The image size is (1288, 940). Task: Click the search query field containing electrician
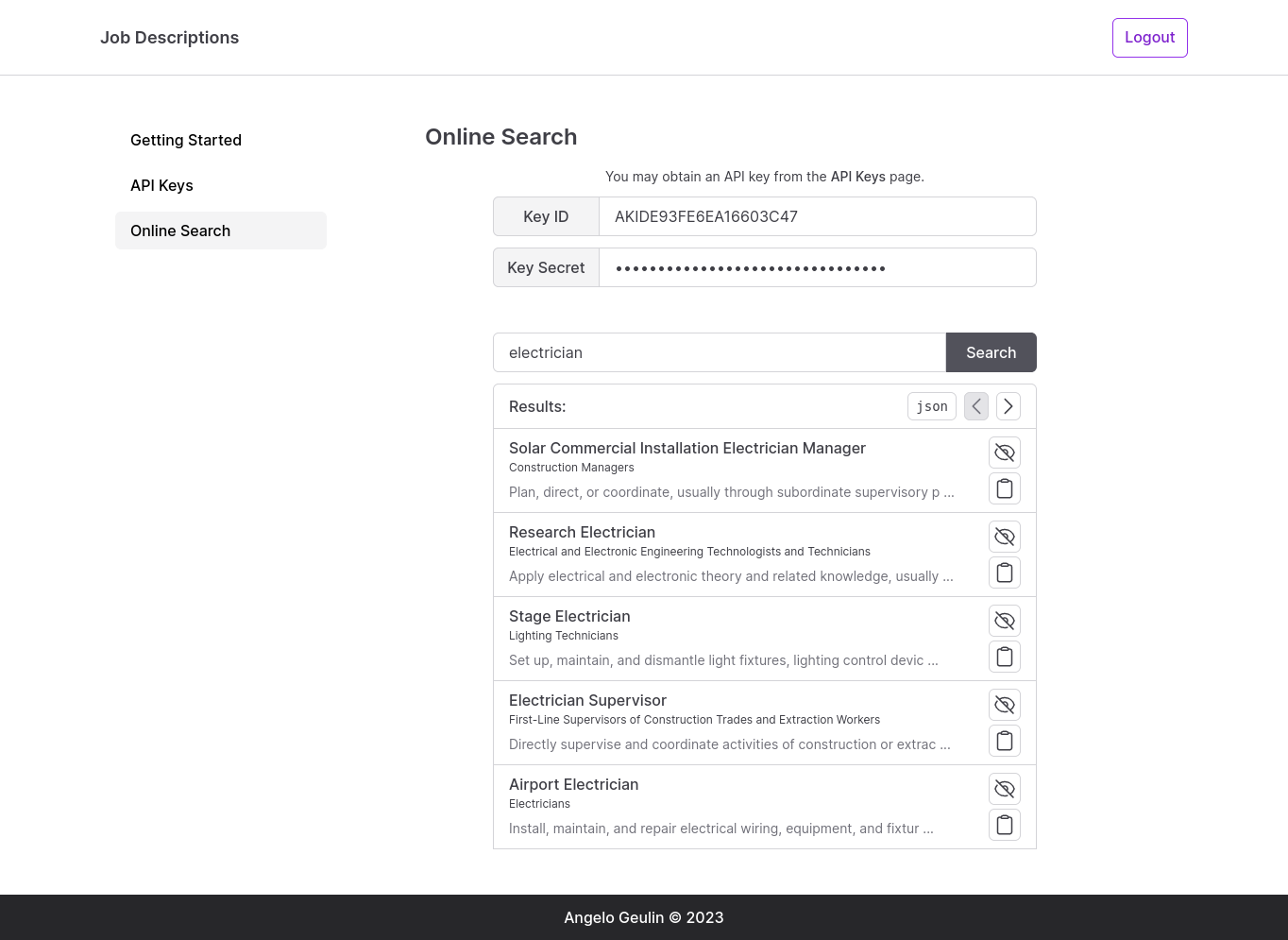720,352
